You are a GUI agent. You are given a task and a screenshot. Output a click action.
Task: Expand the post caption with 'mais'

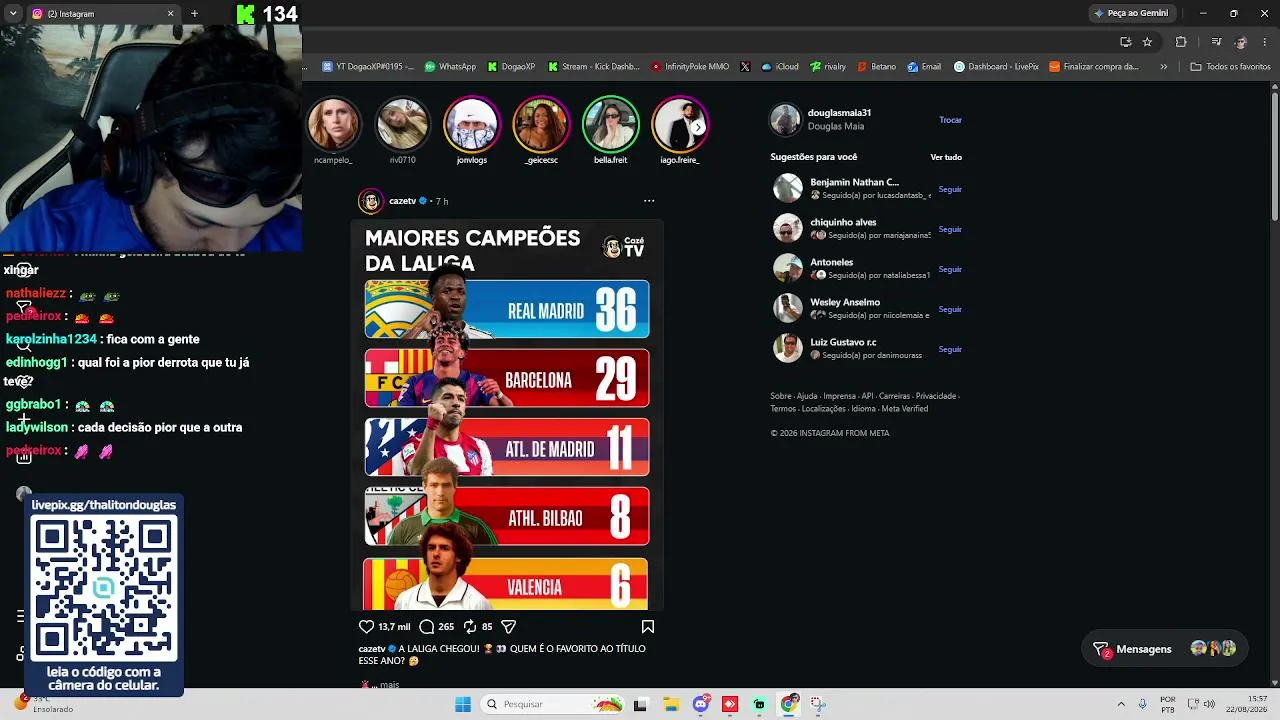[x=390, y=685]
